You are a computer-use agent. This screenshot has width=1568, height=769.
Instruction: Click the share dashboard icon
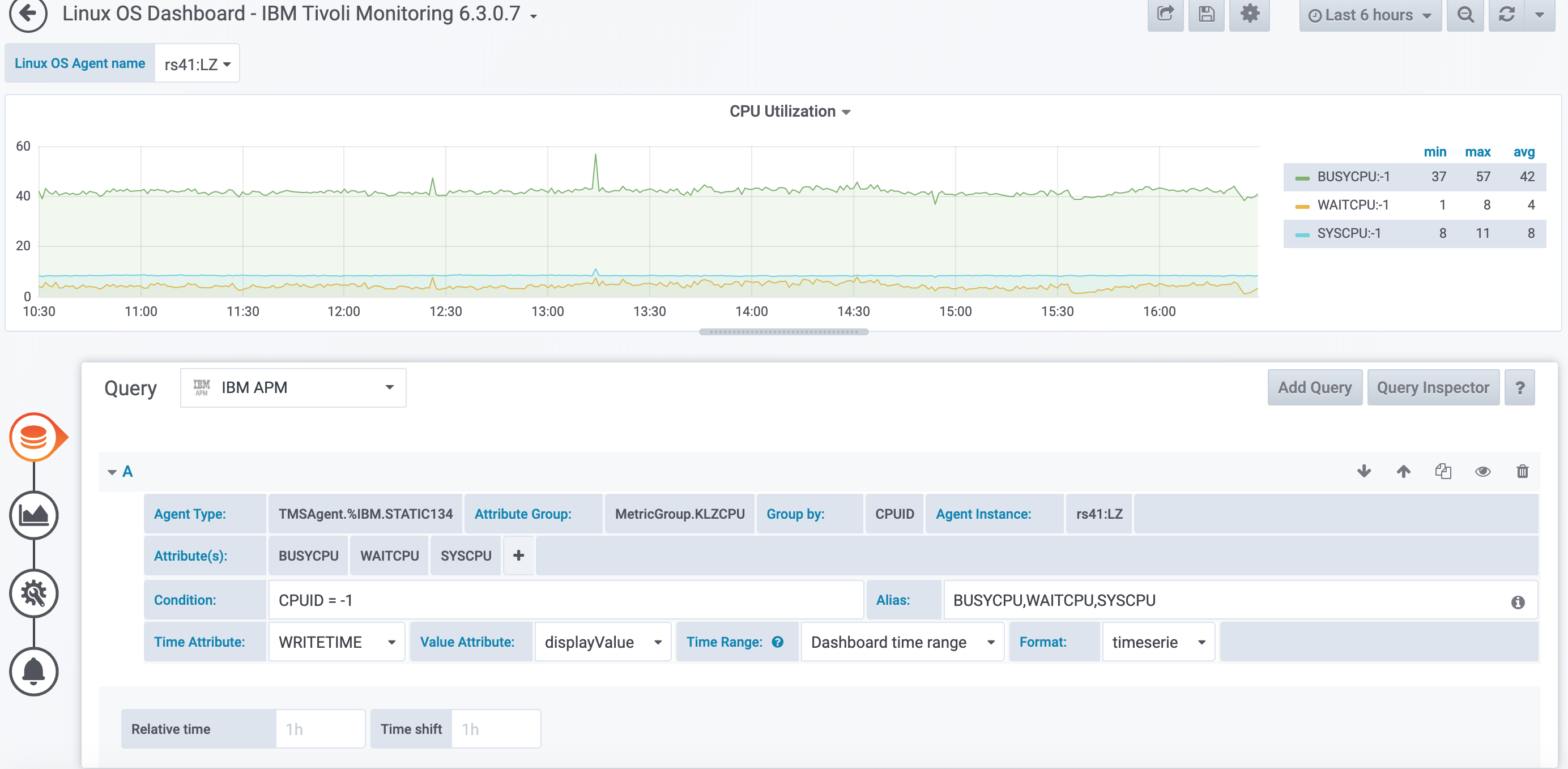(1165, 14)
